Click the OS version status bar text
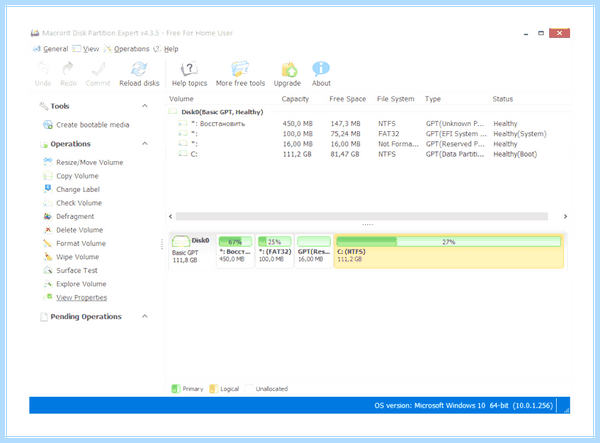Screen dimensions: 600x443 click(x=463, y=406)
